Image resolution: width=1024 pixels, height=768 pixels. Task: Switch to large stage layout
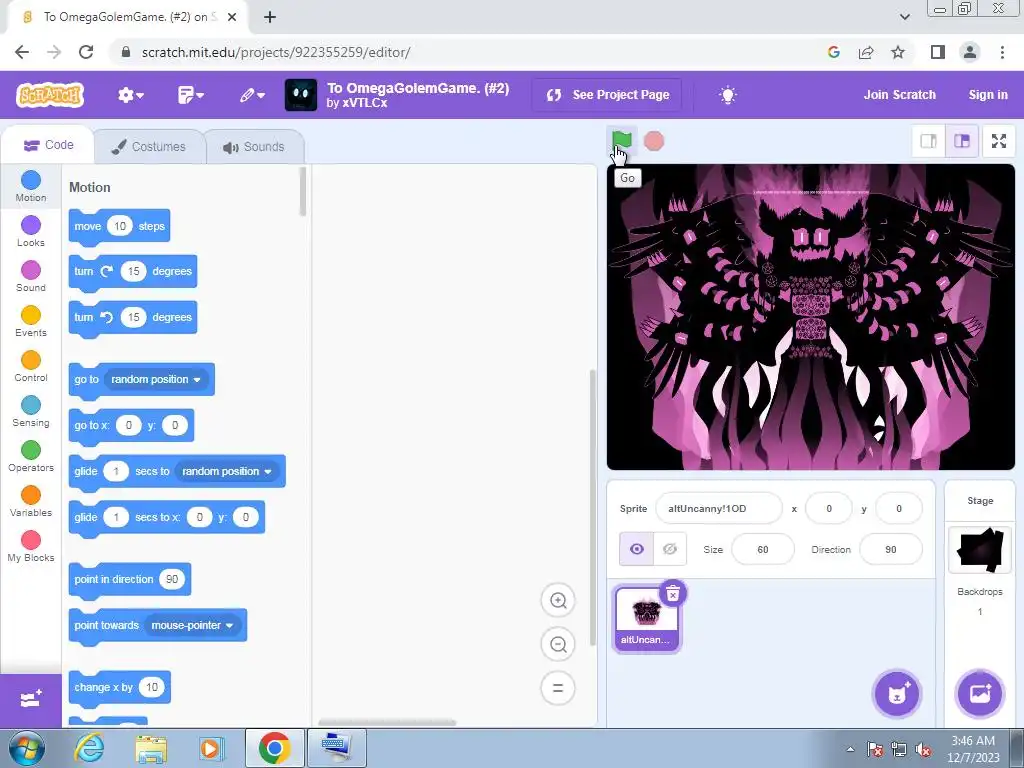[962, 141]
